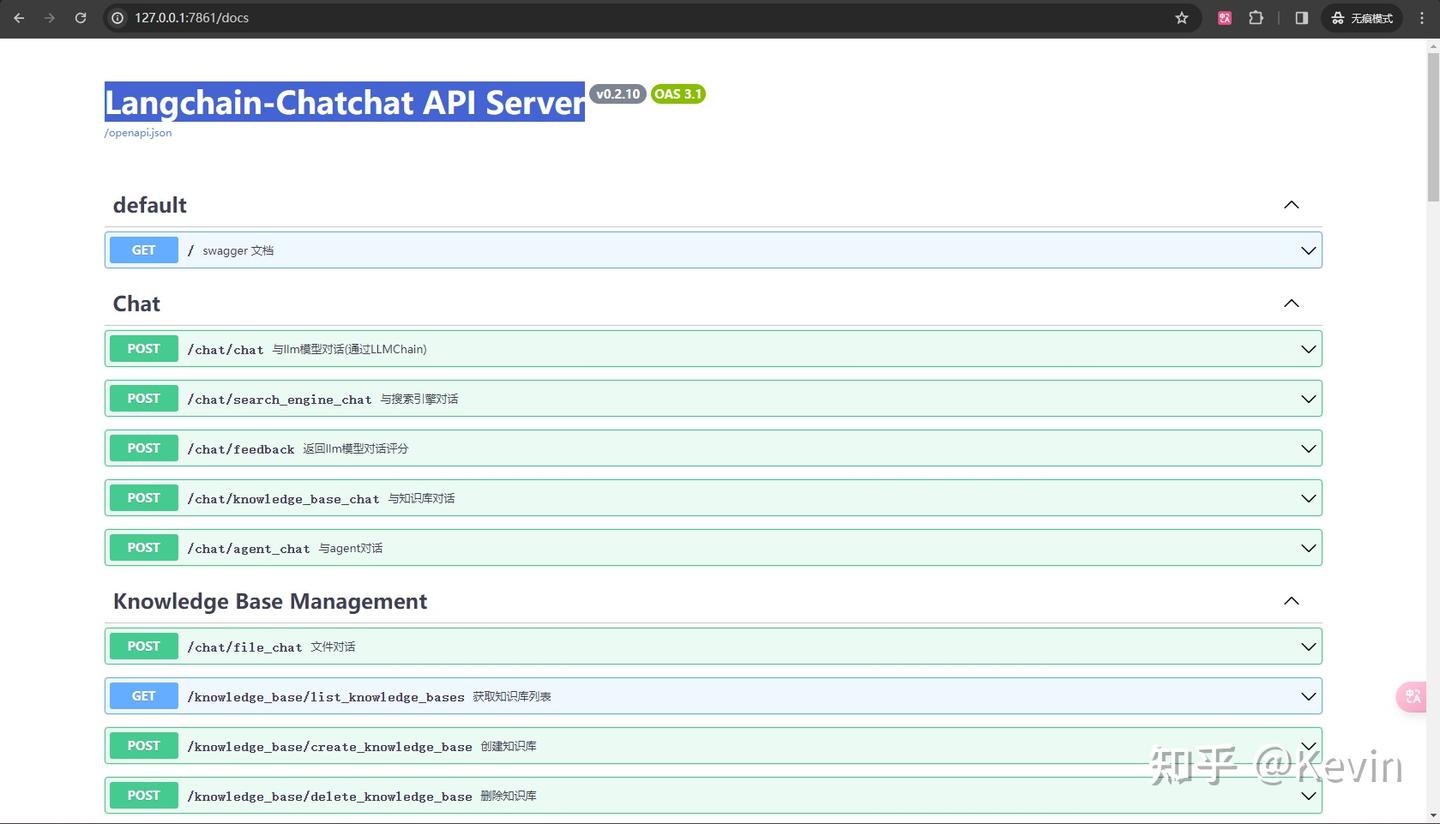Click POST button for /chat/search_engine_chat
Screen dimensions: 1440x824
pyautogui.click(x=144, y=398)
